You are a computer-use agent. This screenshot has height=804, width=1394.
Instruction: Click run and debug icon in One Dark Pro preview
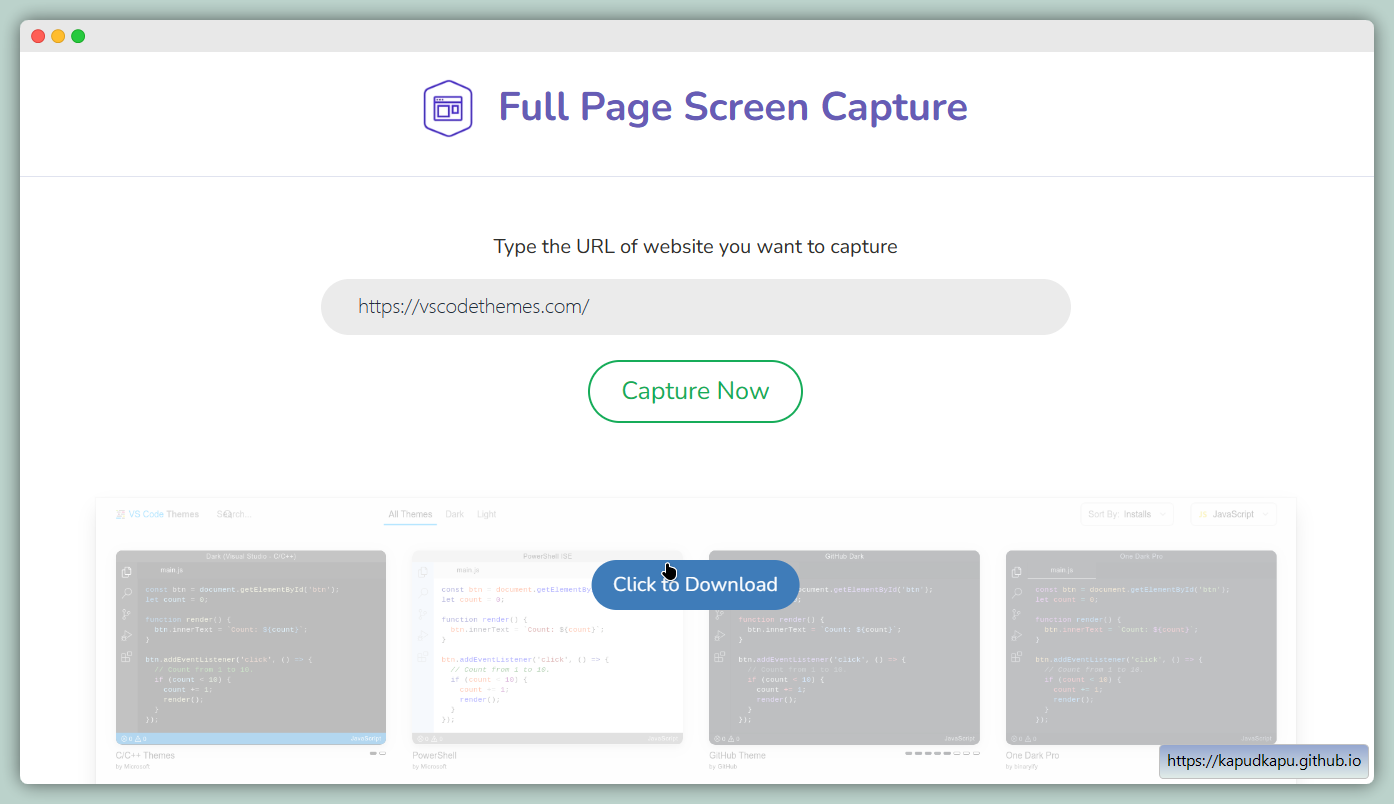tap(1016, 636)
